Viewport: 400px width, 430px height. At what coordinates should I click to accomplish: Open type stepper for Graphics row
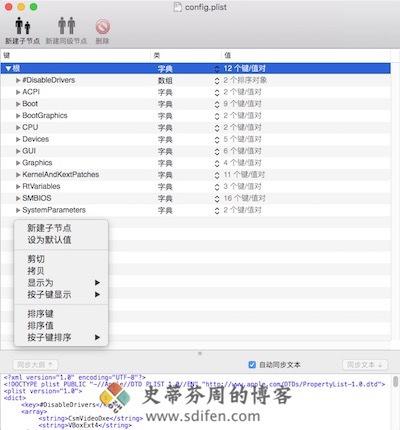coord(217,163)
